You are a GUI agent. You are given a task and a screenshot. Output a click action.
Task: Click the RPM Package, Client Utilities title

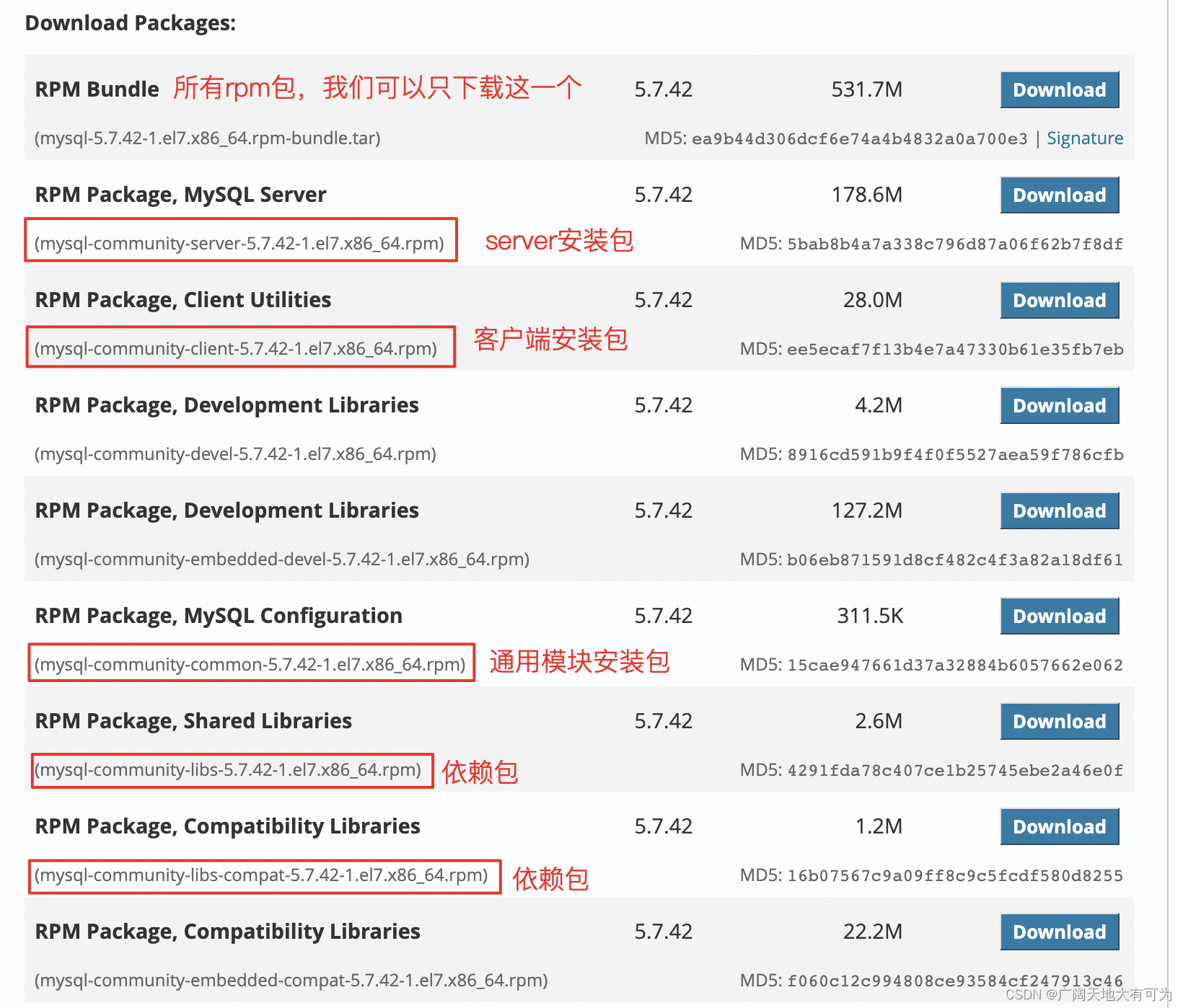[x=183, y=300]
